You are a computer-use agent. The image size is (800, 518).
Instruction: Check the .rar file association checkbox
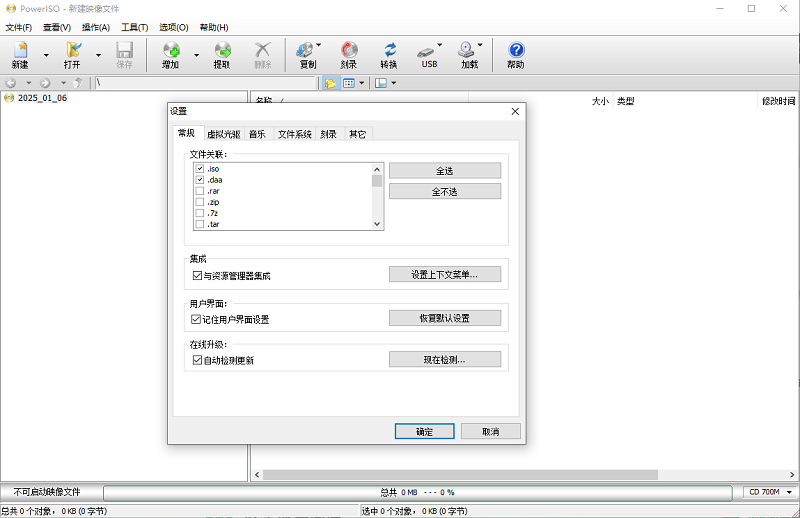(200, 191)
